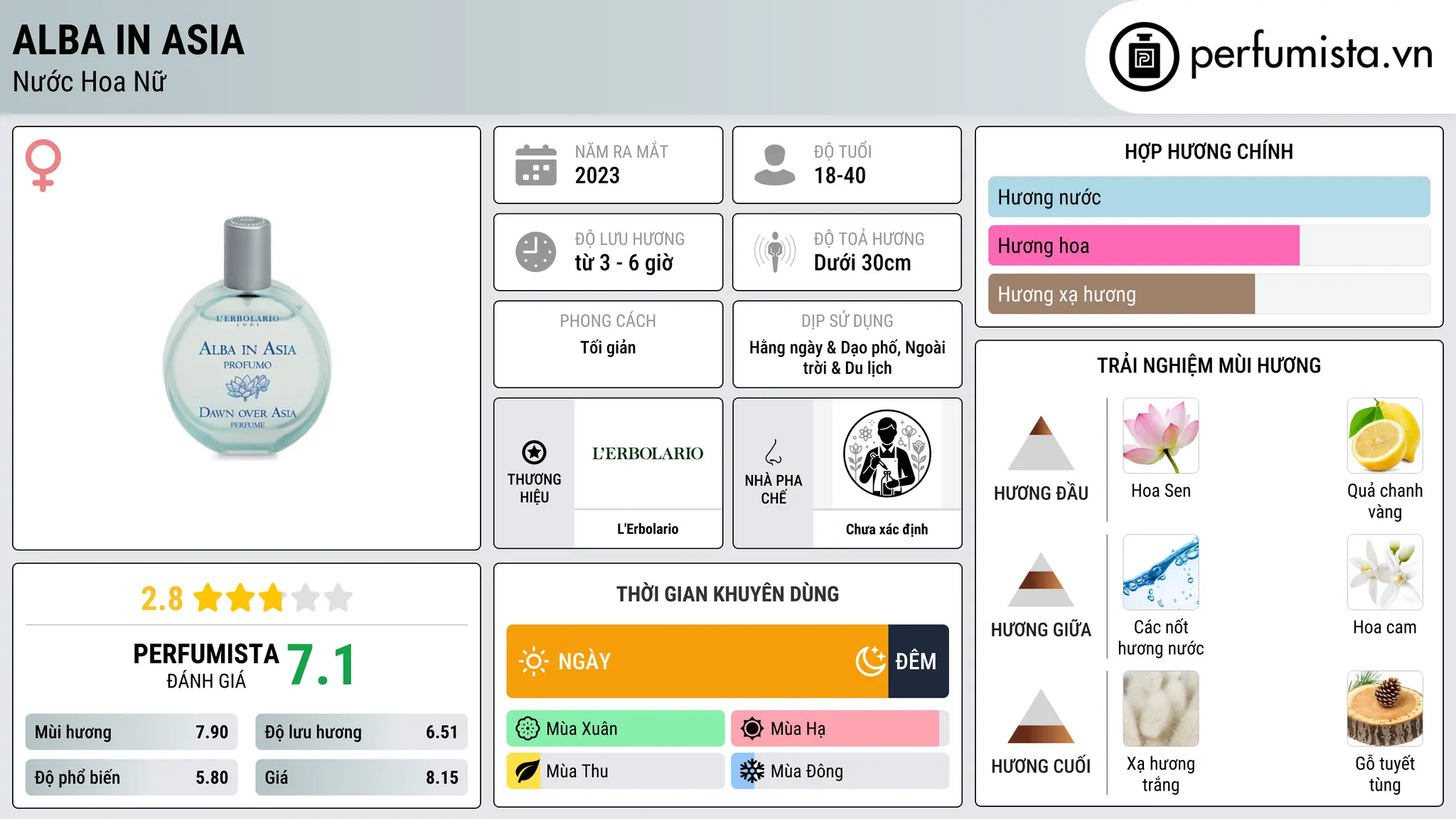Click the sillage value Dưới 30cm
Screen dimensions: 1456x819
pyautogui.click(x=862, y=263)
